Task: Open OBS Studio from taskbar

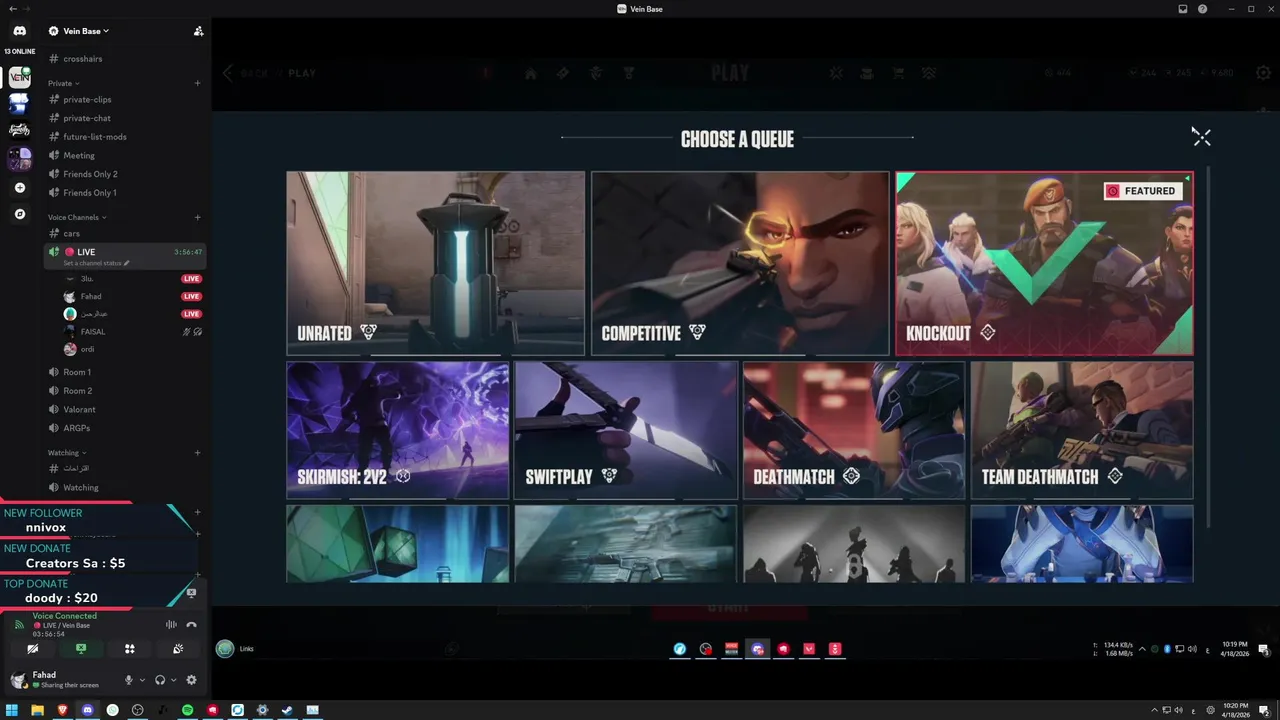Action: [x=138, y=710]
